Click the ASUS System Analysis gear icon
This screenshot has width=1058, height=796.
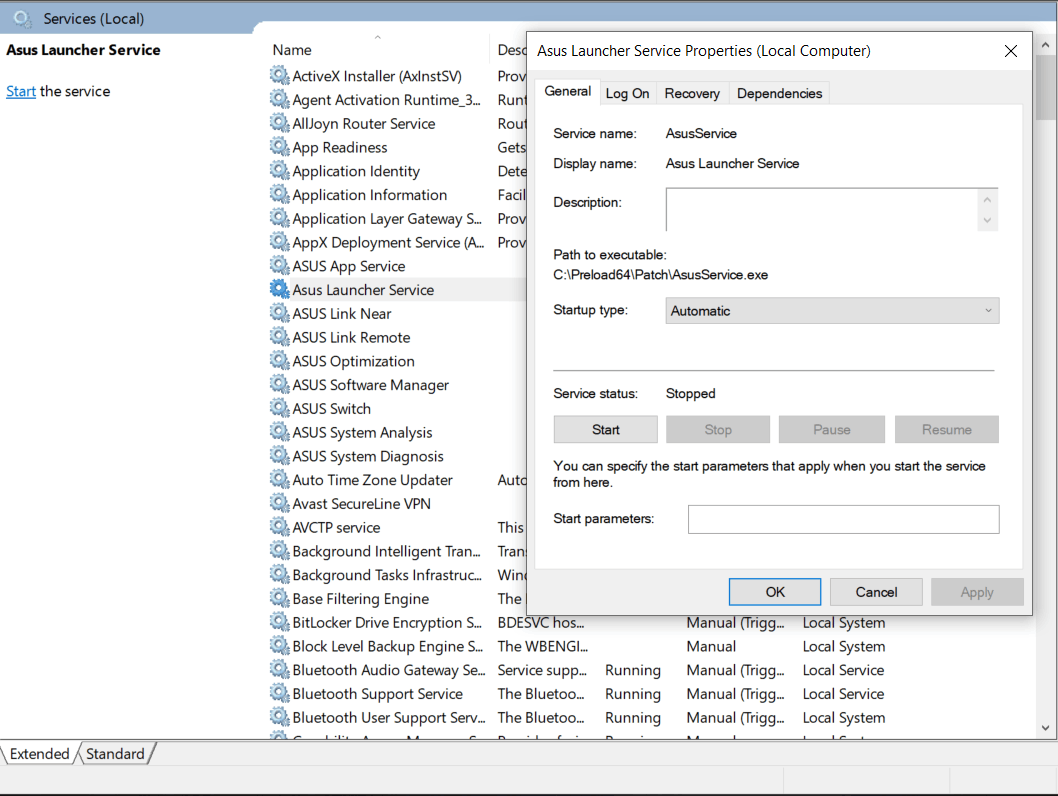pyautogui.click(x=279, y=431)
